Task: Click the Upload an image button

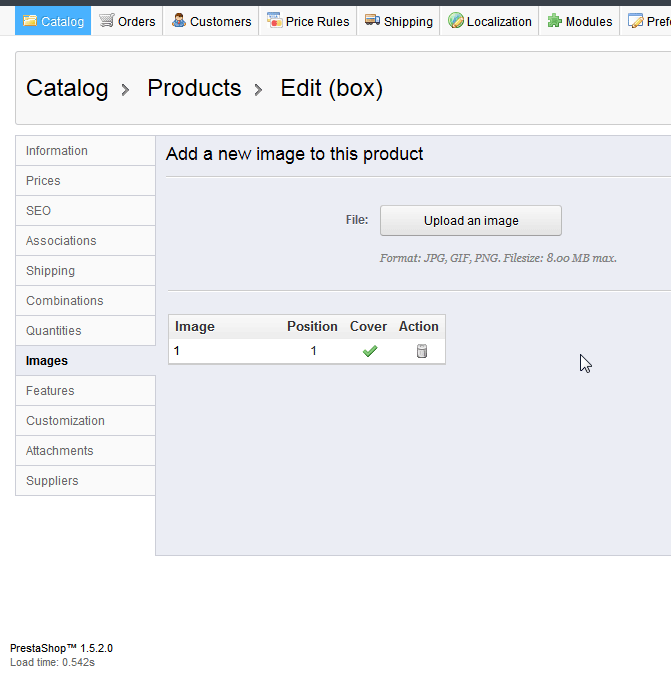Action: pyautogui.click(x=471, y=221)
